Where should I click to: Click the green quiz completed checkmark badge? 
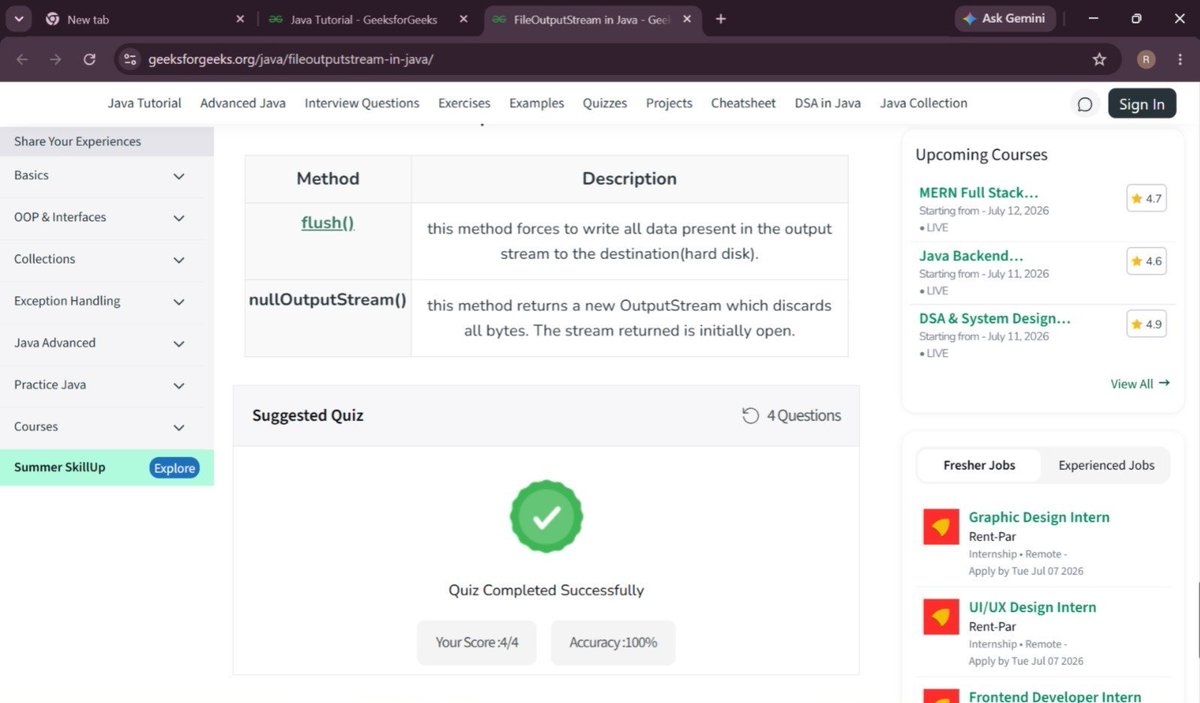(546, 517)
